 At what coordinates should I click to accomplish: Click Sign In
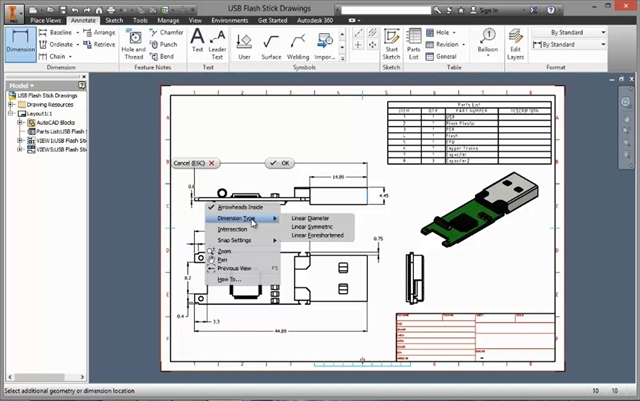click(x=484, y=10)
